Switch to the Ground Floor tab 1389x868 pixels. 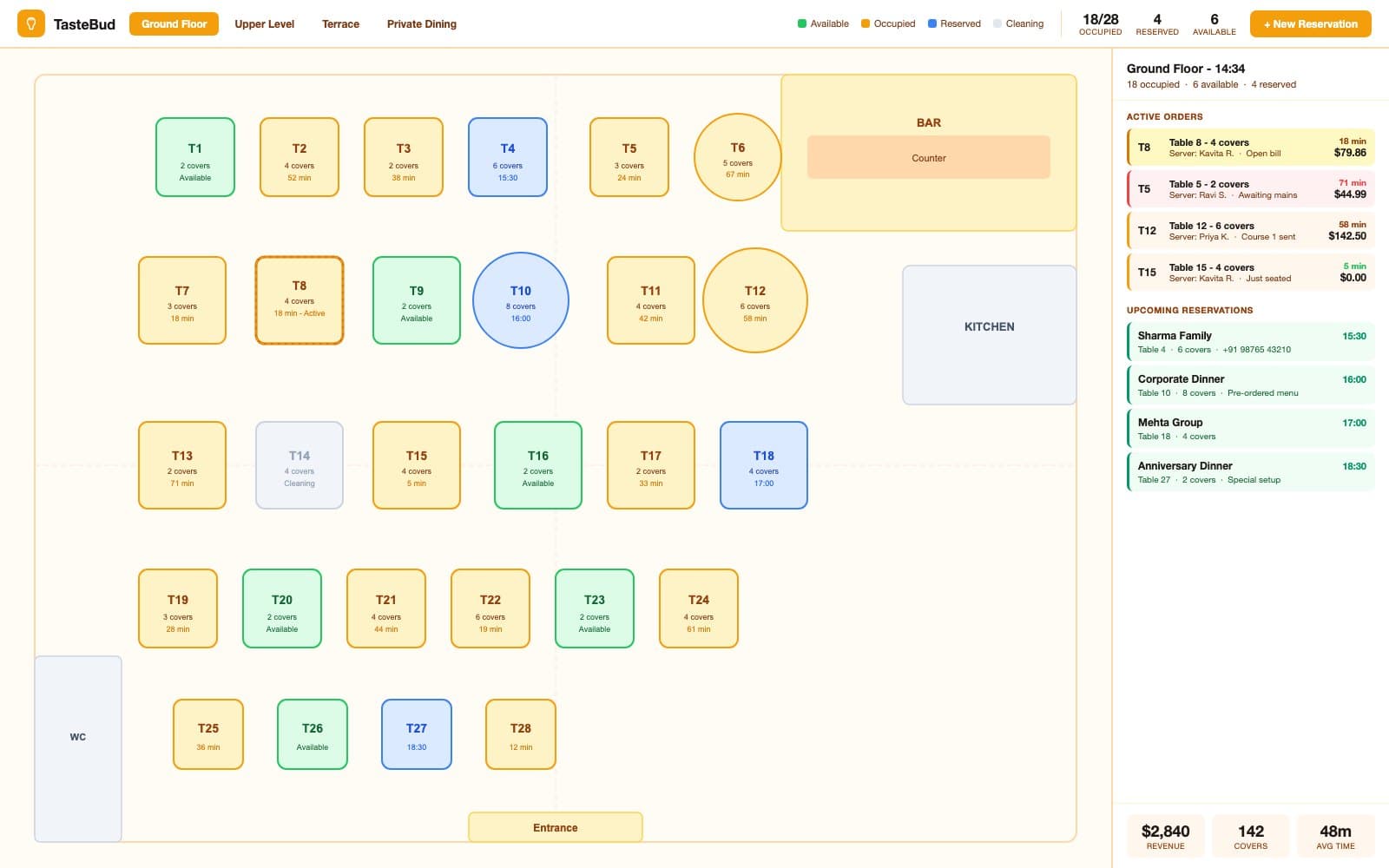(174, 23)
